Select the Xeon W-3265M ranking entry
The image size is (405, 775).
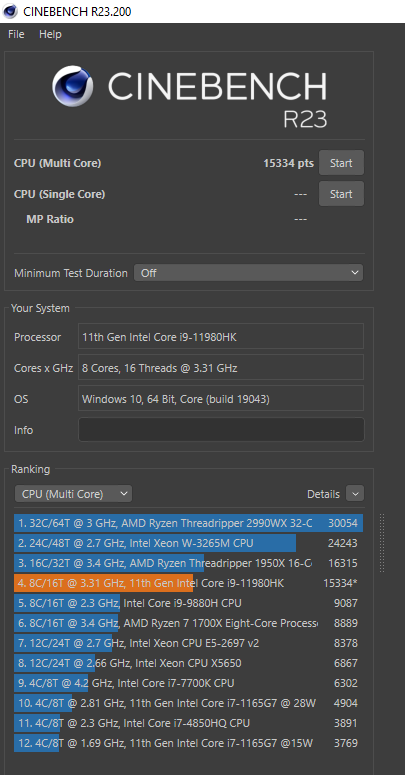point(188,543)
